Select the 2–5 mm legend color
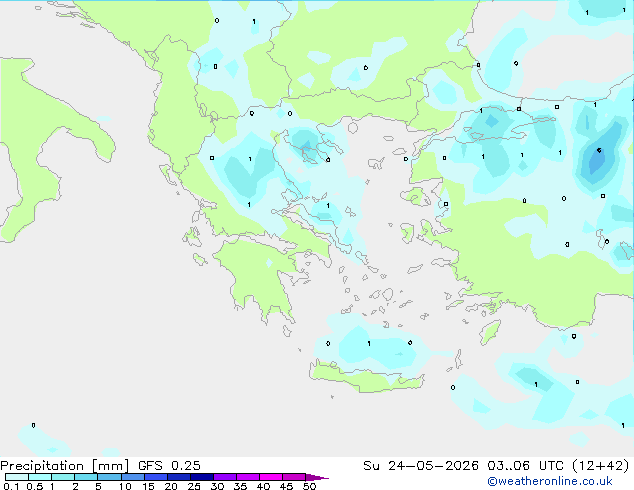This screenshot has height=490, width=634. [x=86, y=477]
